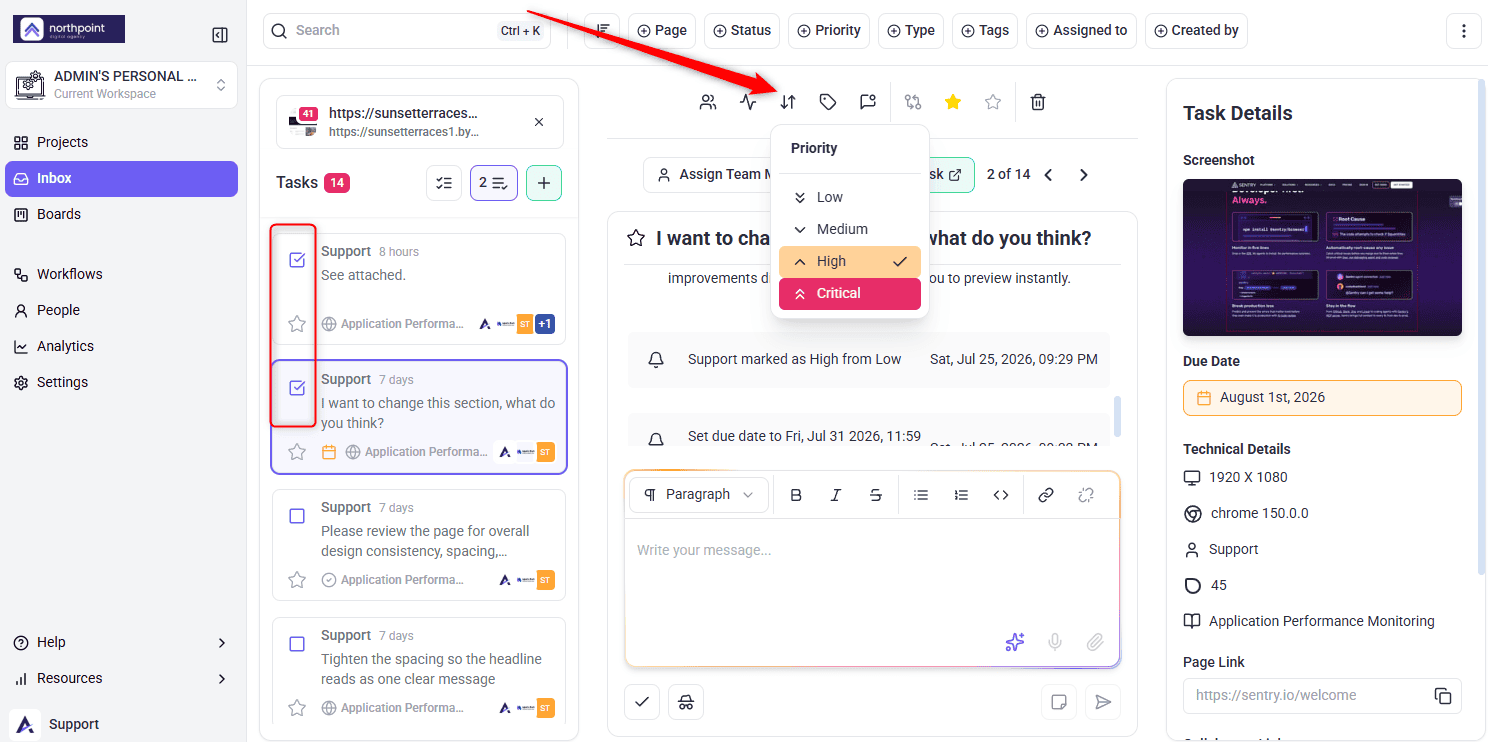Add new task with plus button
Image resolution: width=1488 pixels, height=742 pixels.
tap(544, 183)
